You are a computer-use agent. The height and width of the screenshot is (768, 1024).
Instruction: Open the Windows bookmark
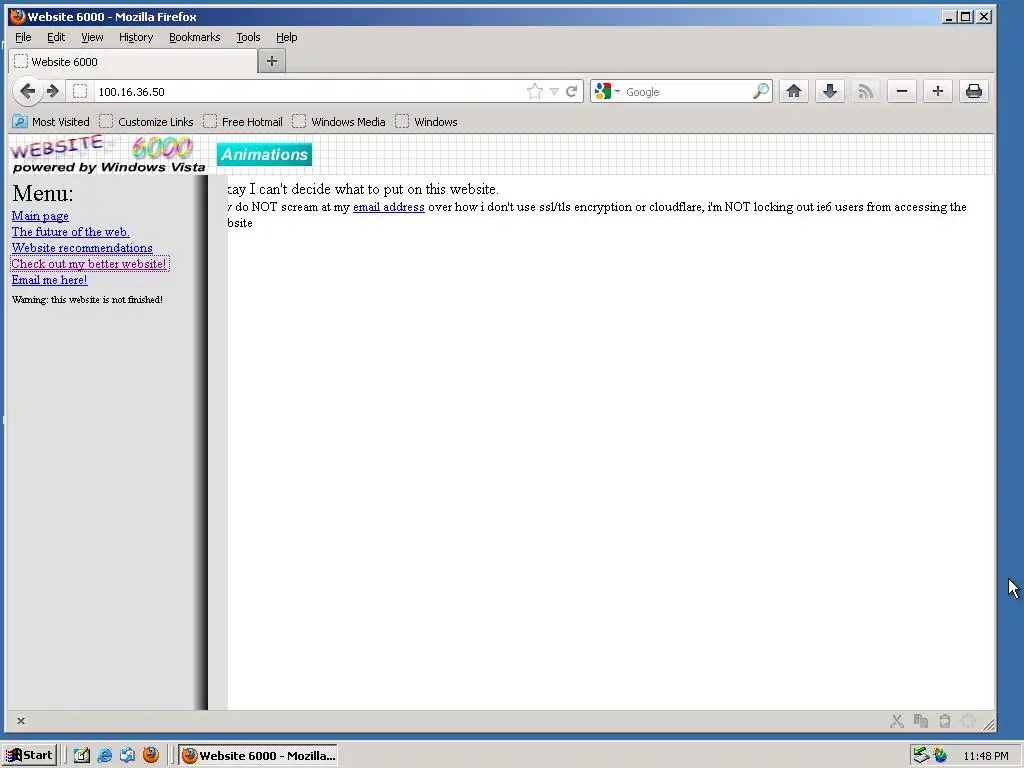pyautogui.click(x=426, y=122)
